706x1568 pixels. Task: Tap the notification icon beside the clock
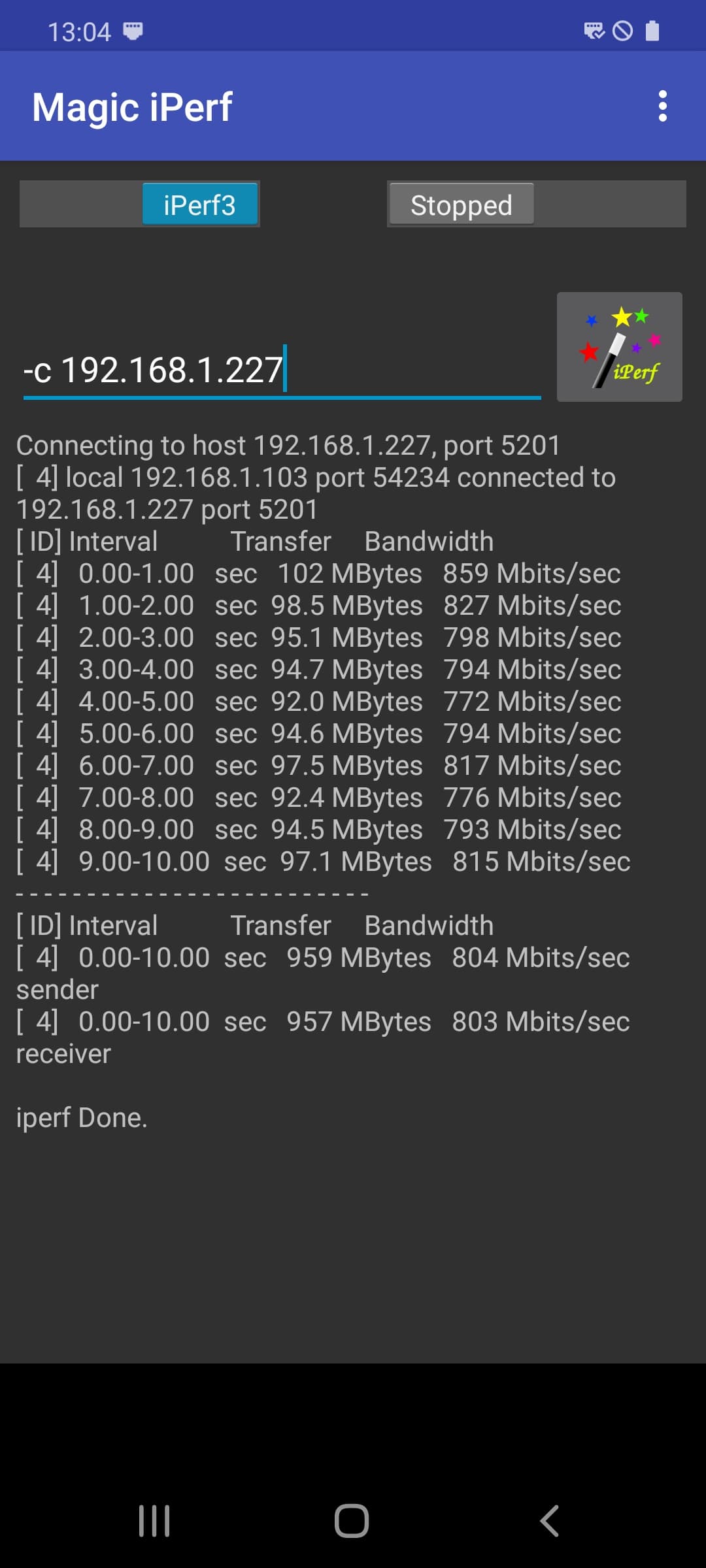coord(133,31)
